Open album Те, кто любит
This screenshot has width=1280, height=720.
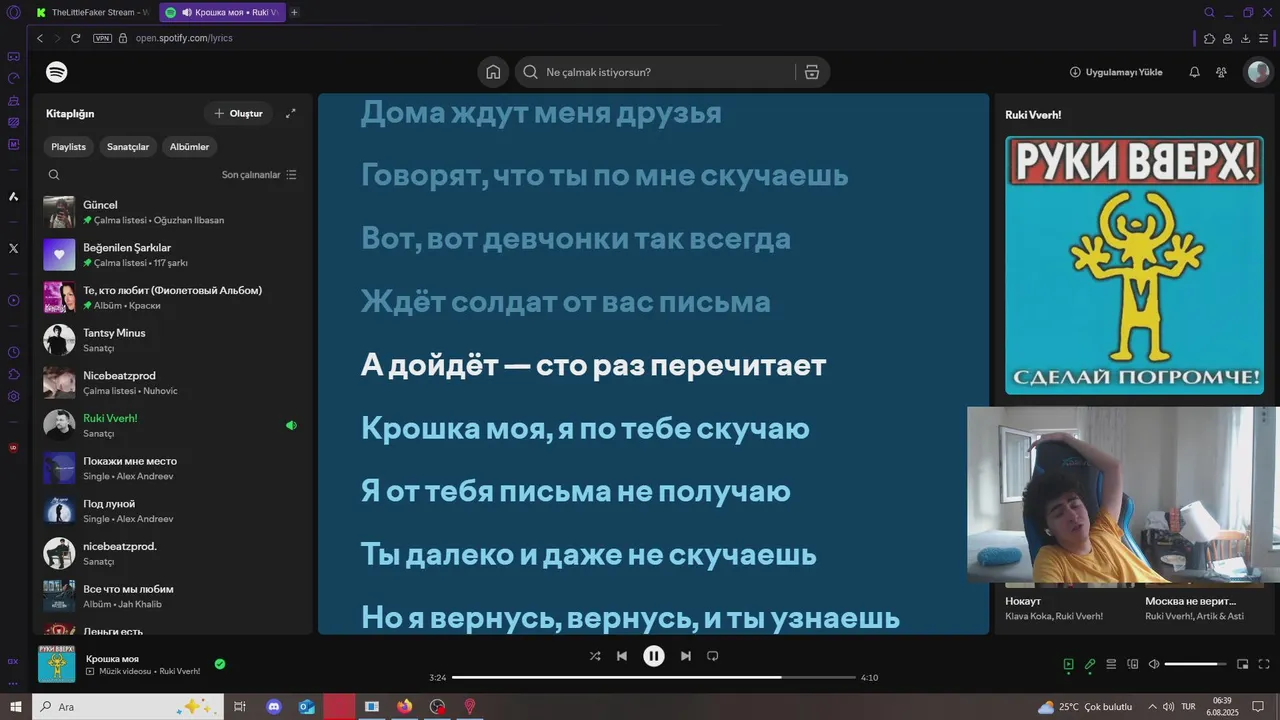pyautogui.click(x=172, y=297)
